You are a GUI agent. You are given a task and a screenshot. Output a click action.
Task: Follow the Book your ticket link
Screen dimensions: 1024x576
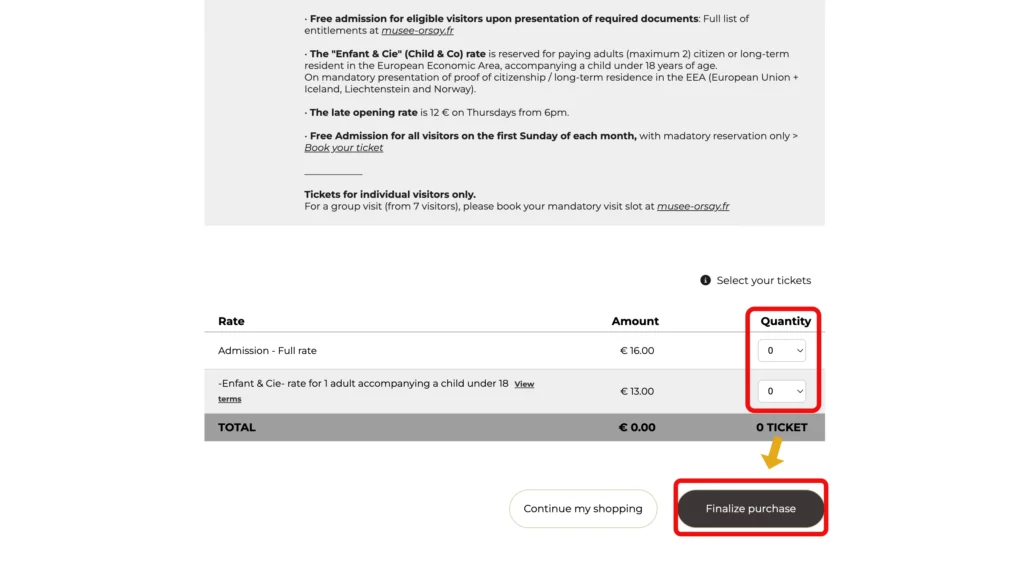point(343,148)
